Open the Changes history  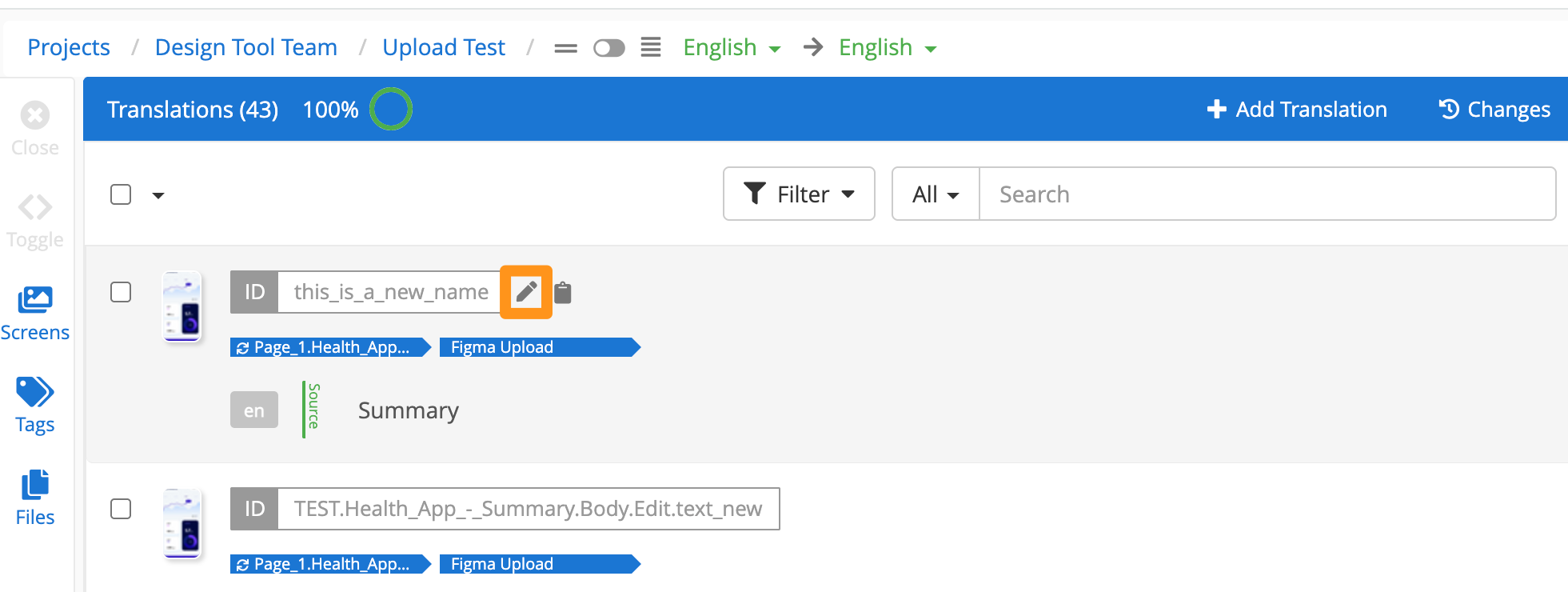pos(1494,110)
